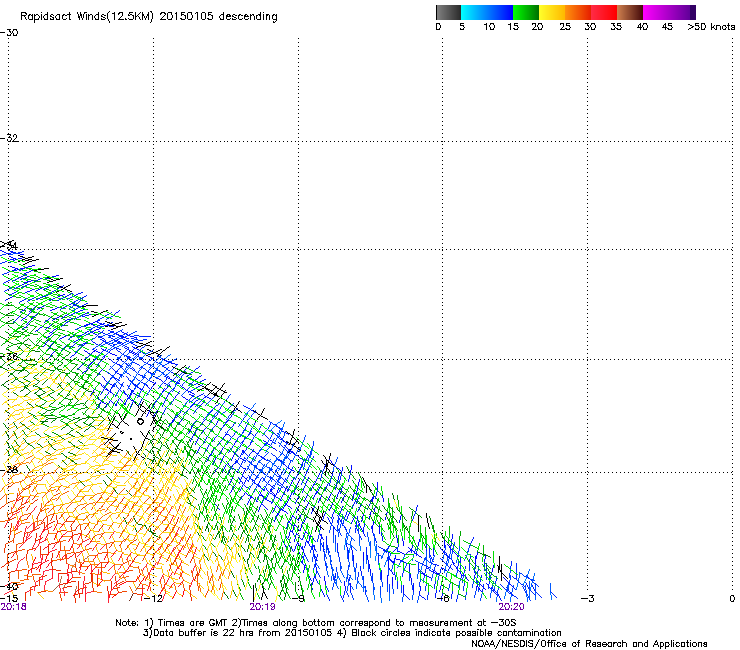Click the latitude axis label "-32"
The image size is (740, 650).
(x=9, y=138)
